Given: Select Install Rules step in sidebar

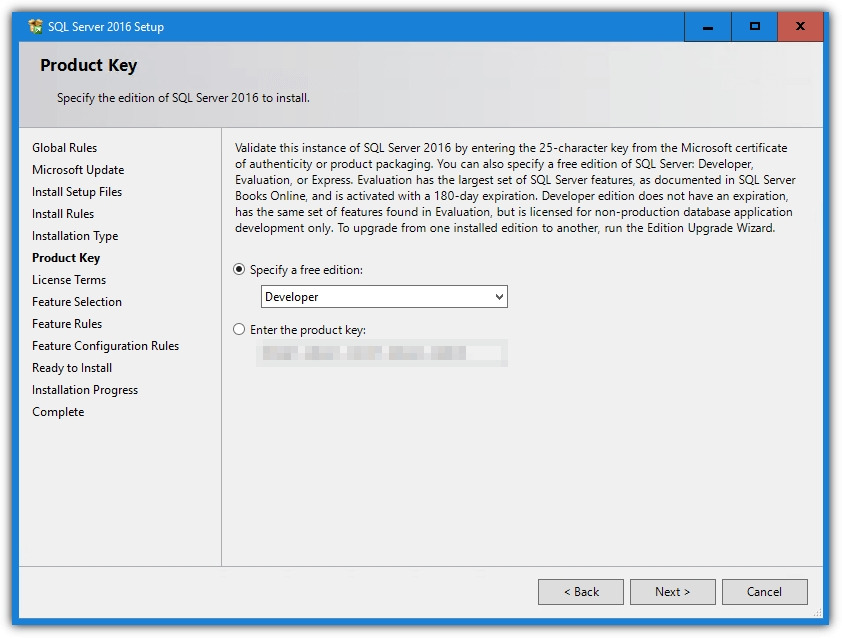Looking at the screenshot, I should [63, 214].
